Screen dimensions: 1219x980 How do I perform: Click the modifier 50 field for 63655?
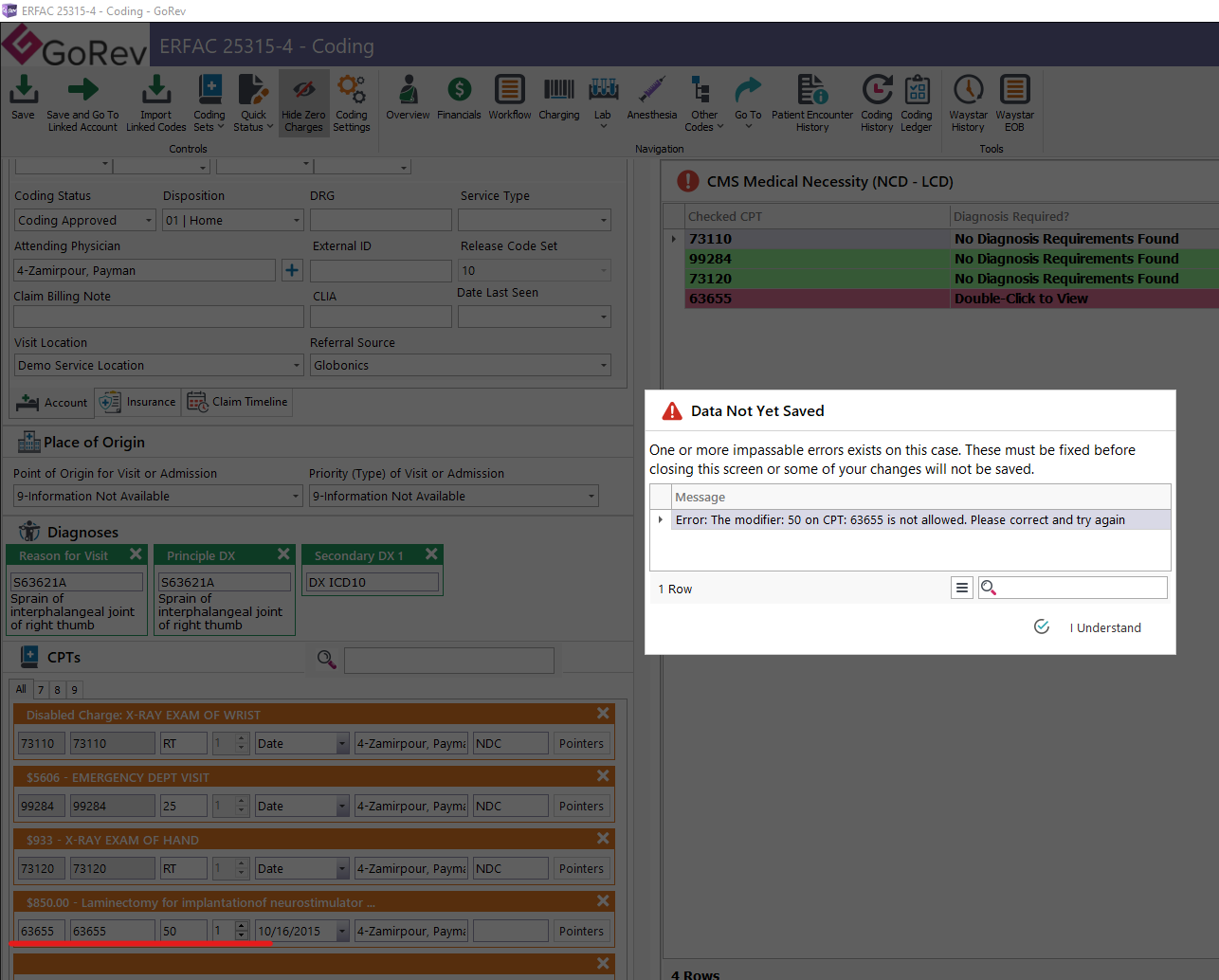point(184,931)
